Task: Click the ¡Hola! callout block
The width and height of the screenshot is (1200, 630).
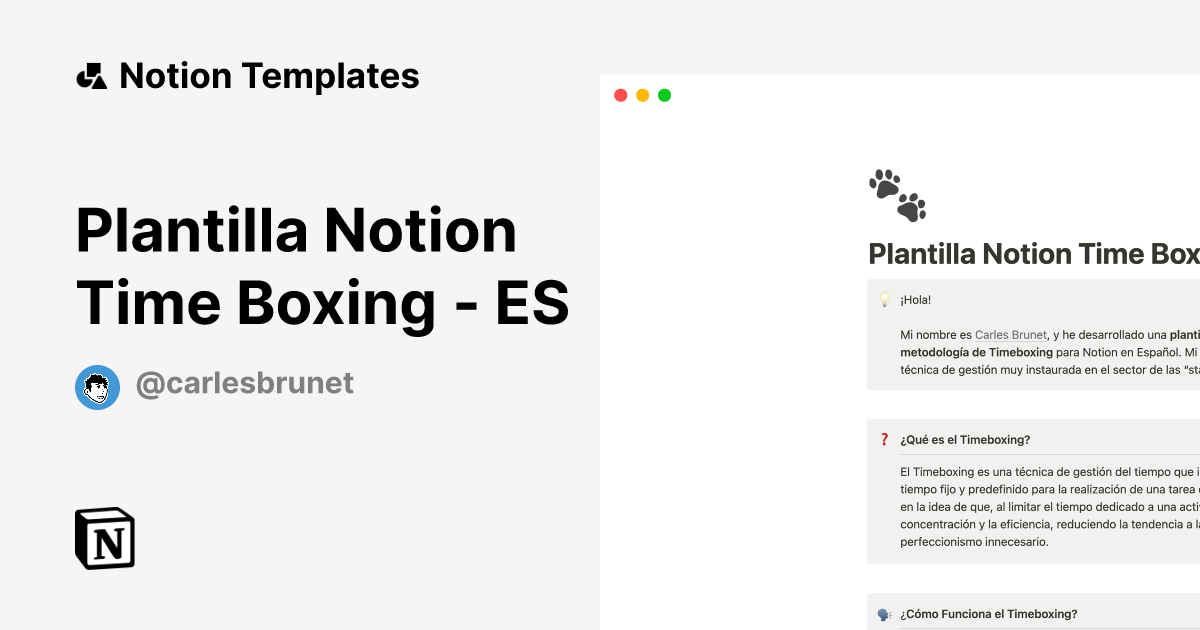Action: (x=1030, y=340)
